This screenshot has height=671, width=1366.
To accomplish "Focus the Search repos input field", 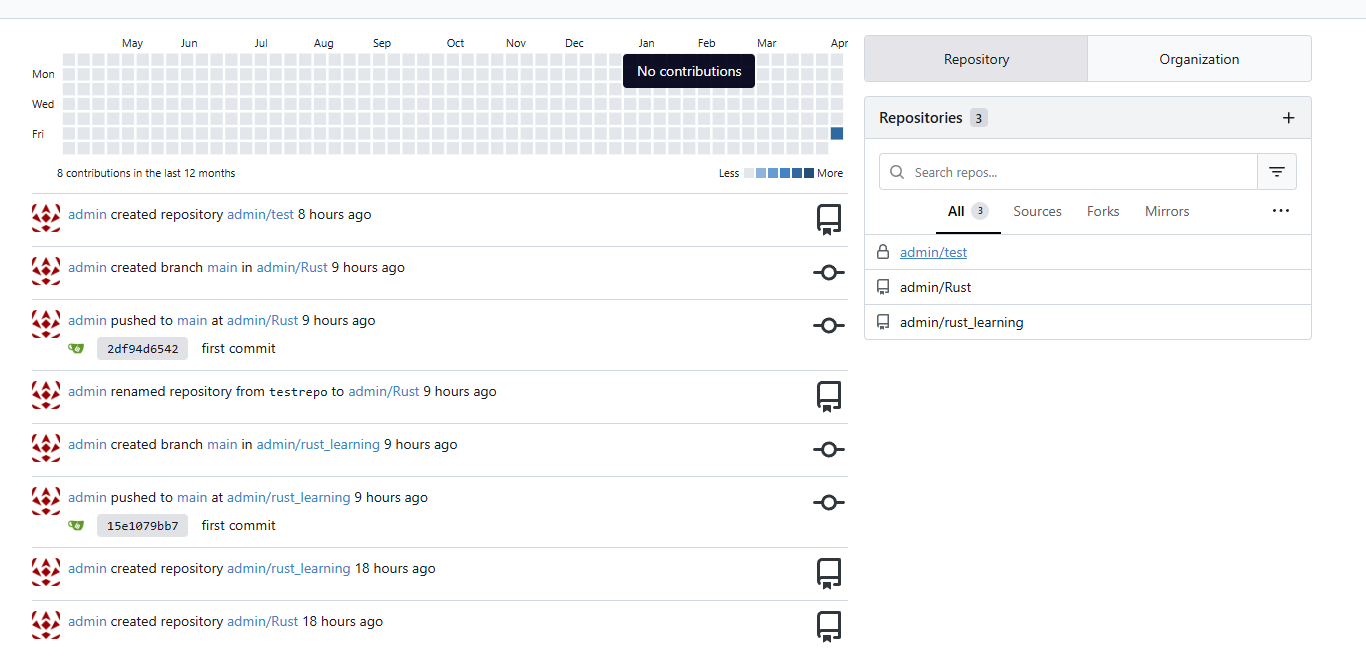I will click(1080, 172).
